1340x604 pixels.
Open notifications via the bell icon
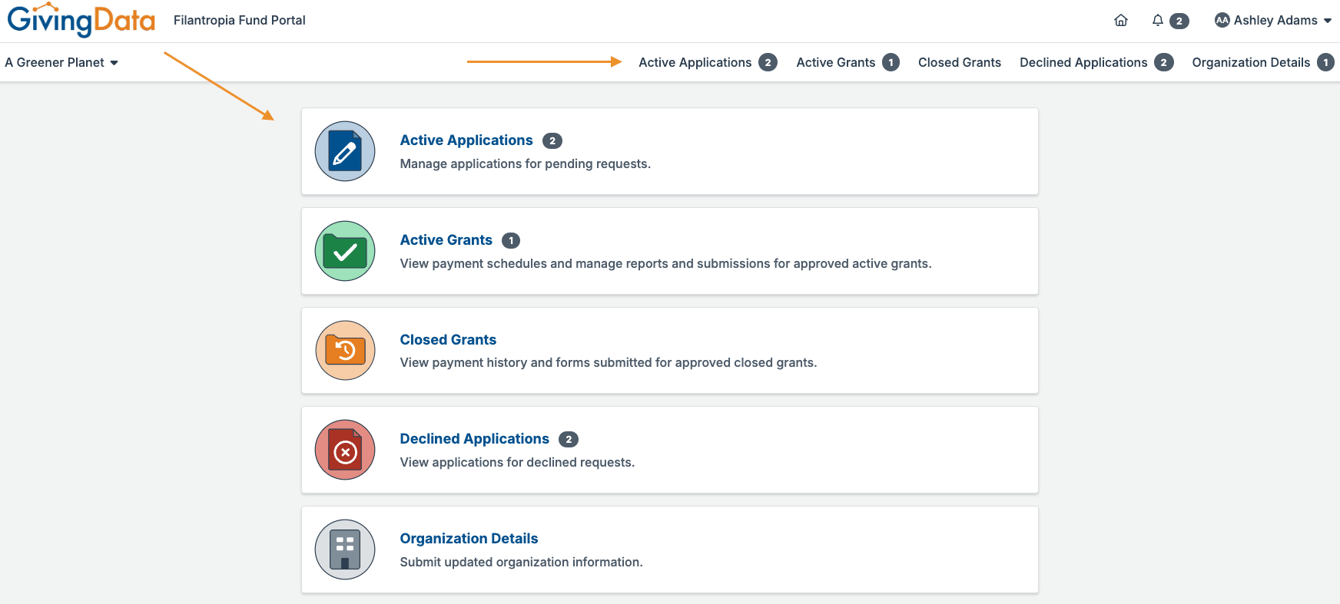pyautogui.click(x=1159, y=19)
